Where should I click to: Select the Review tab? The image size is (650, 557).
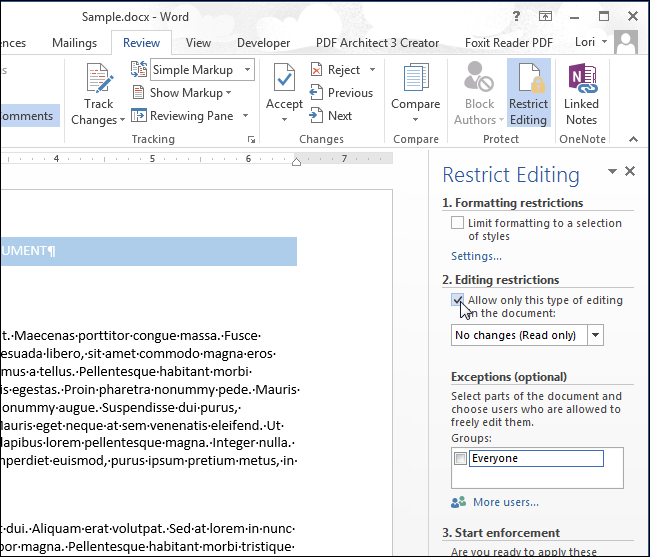pyautogui.click(x=141, y=43)
